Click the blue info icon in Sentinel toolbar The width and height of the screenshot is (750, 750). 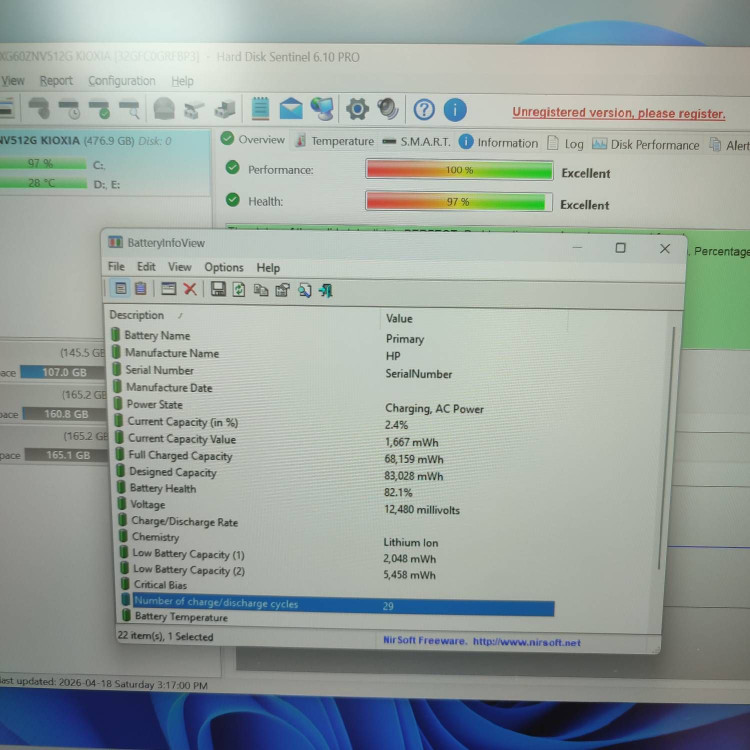tap(455, 110)
